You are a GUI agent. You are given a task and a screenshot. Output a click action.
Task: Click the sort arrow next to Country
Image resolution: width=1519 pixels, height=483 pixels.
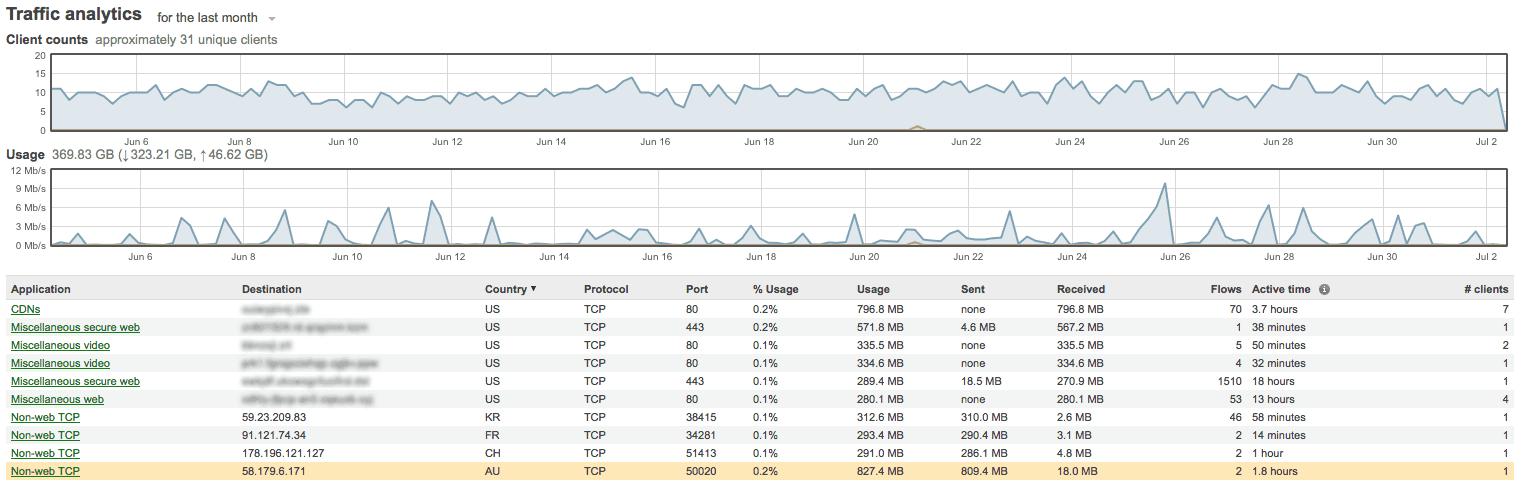click(533, 289)
